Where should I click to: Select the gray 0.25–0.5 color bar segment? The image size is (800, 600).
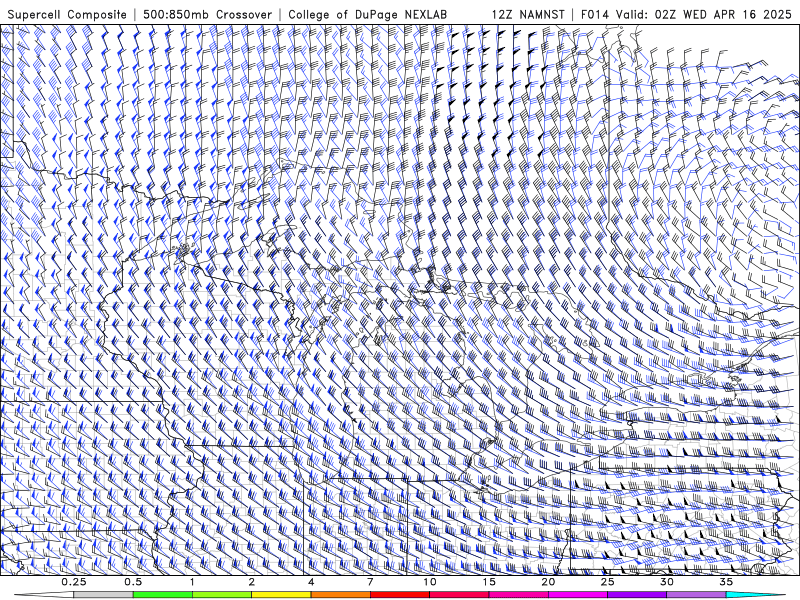point(103,595)
